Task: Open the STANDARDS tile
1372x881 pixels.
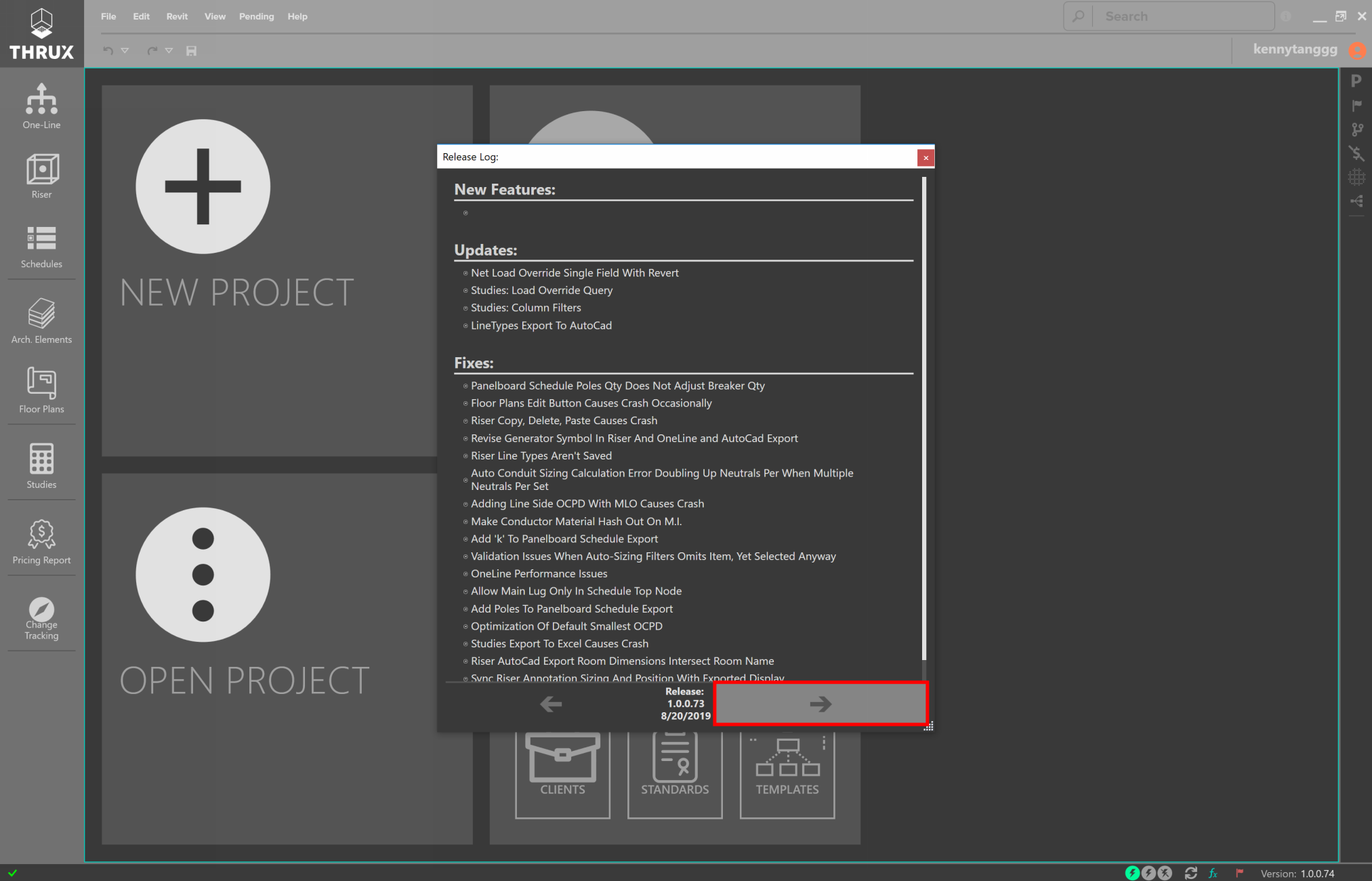Action: click(x=675, y=775)
